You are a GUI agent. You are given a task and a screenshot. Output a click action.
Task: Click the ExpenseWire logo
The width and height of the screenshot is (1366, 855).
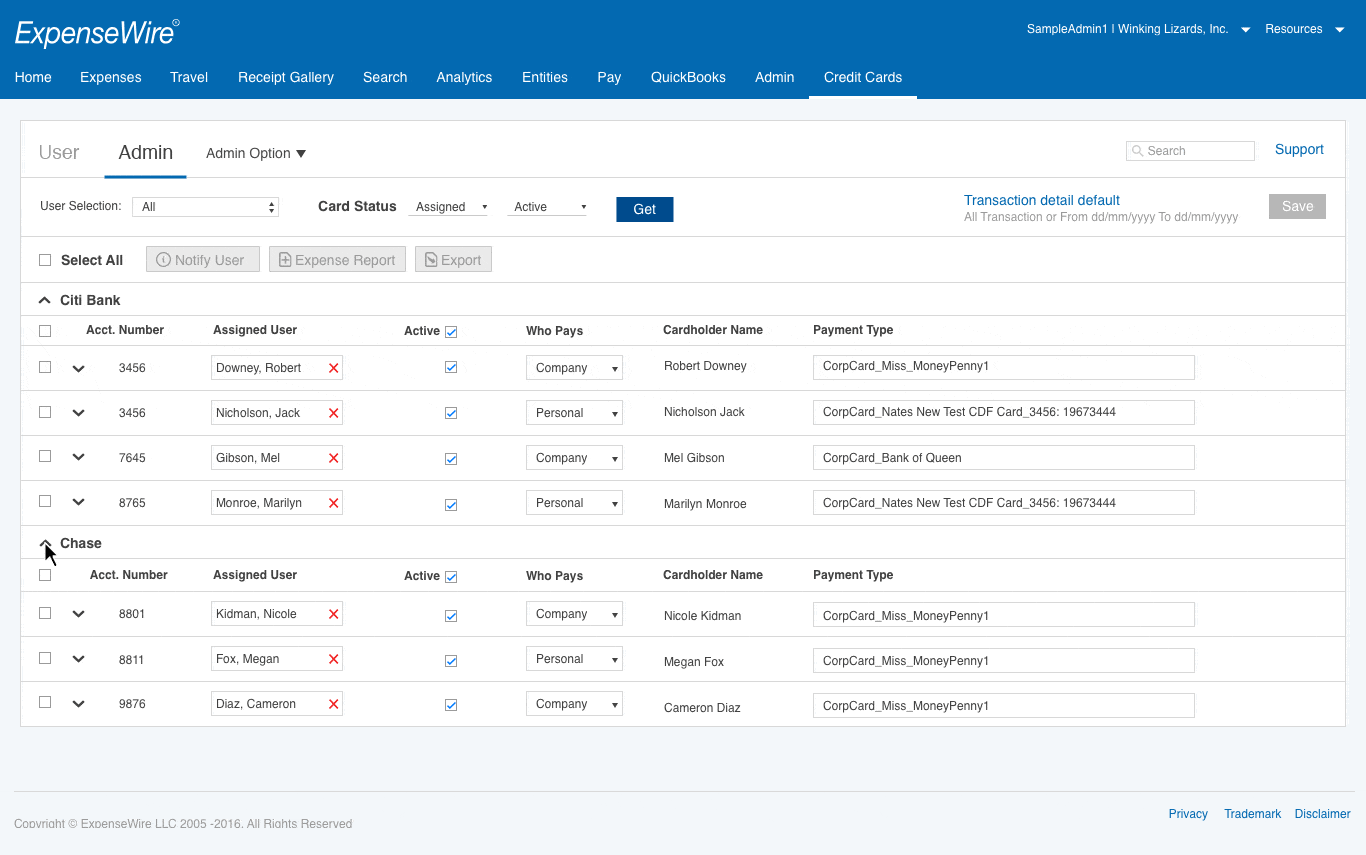97,33
